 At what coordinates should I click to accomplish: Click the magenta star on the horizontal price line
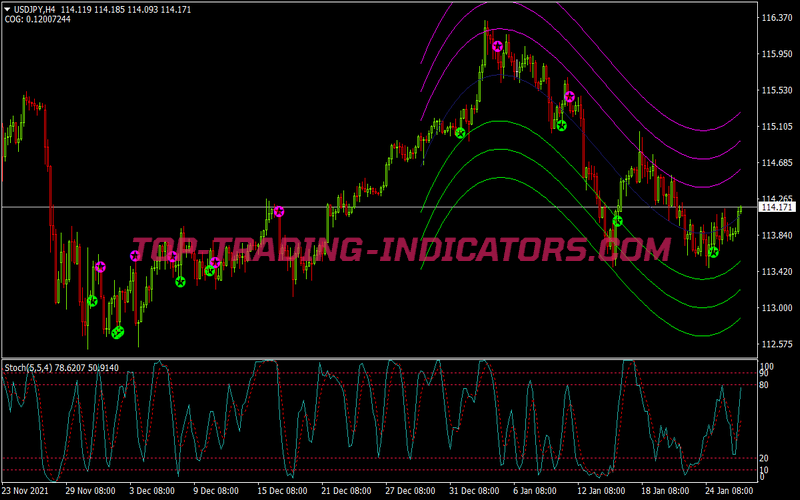tap(279, 211)
